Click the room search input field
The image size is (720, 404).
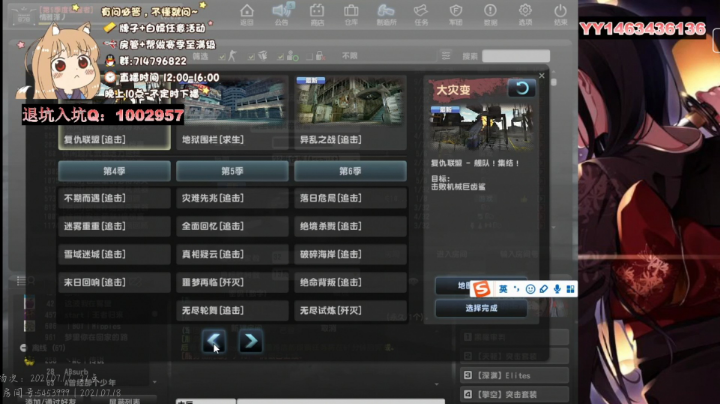pos(516,56)
